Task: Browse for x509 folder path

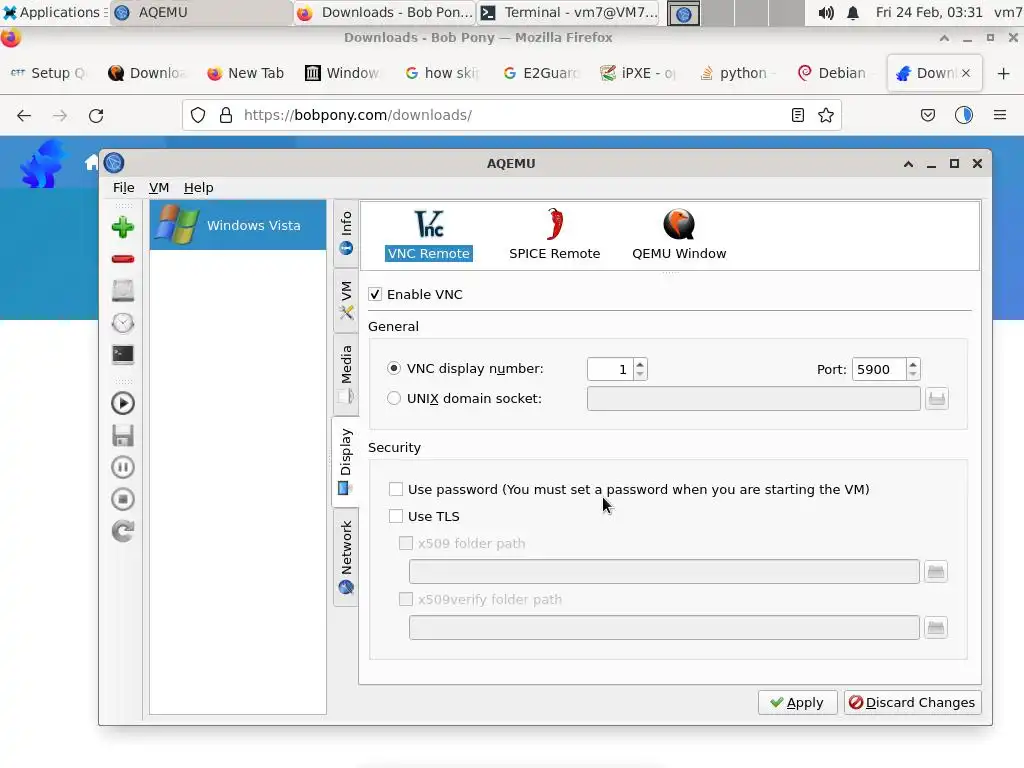Action: [936, 572]
